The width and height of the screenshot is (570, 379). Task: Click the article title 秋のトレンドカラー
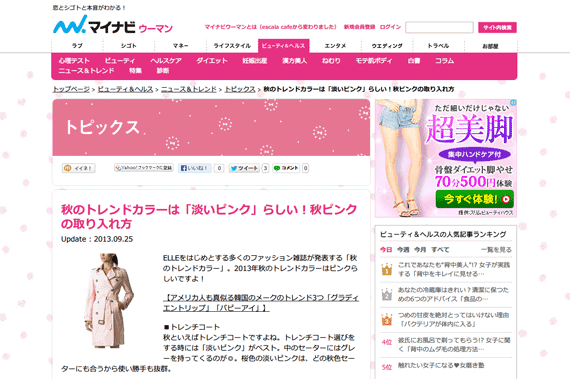[x=209, y=216]
